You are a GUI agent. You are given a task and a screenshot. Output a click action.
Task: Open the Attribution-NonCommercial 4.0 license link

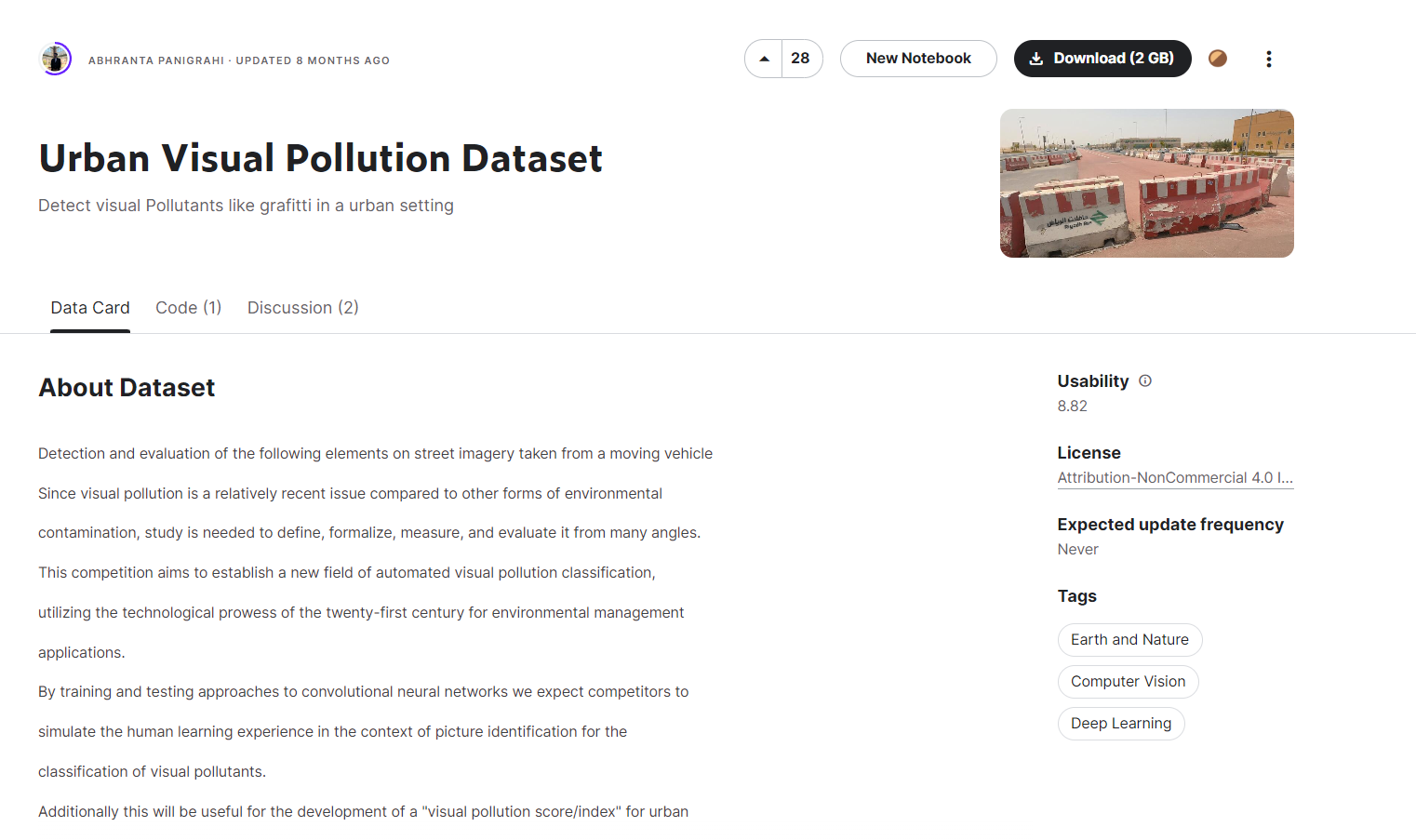(1175, 478)
